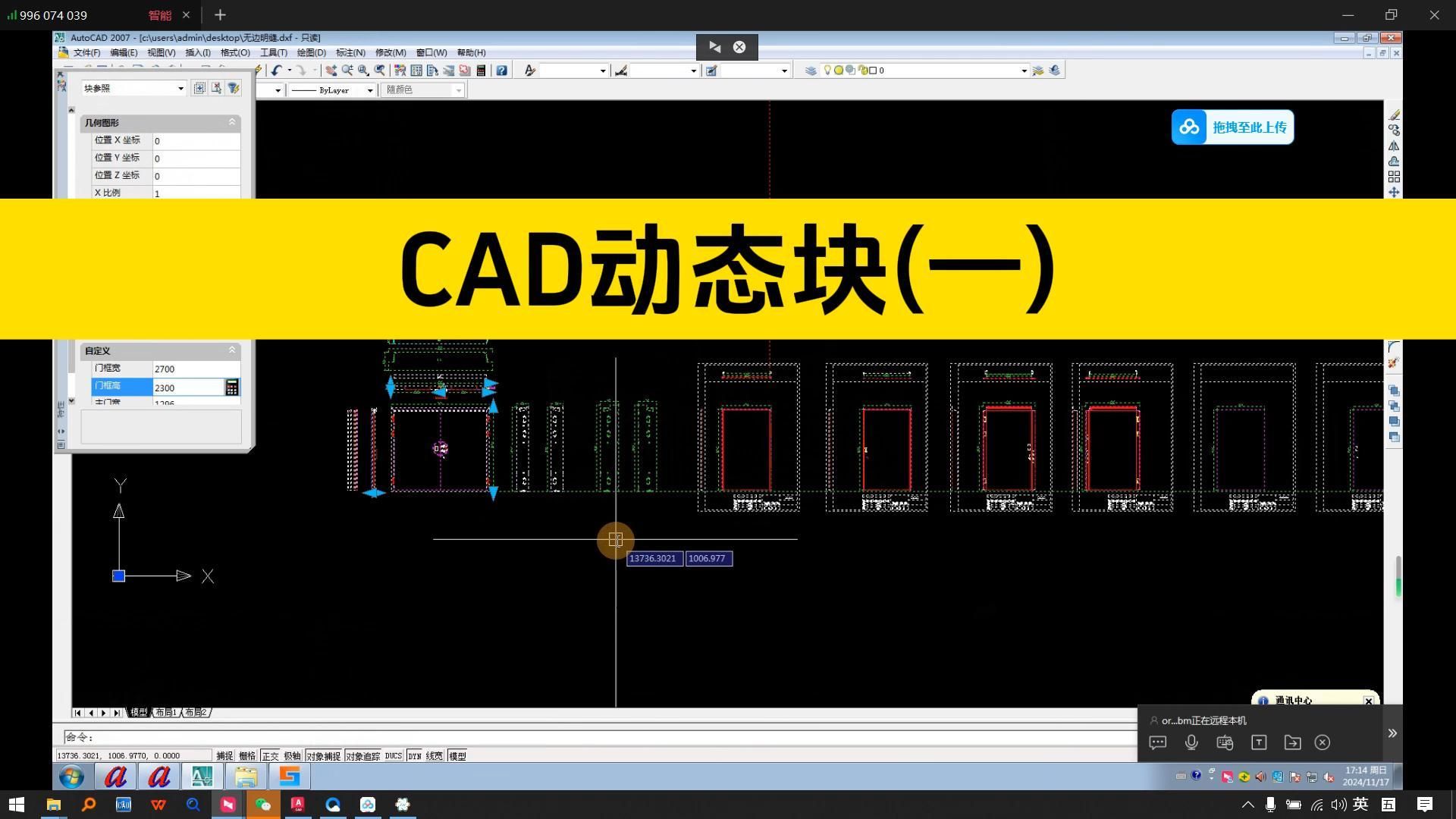This screenshot has height=819, width=1456.
Task: Click the help question mark icon
Action: coord(501,71)
